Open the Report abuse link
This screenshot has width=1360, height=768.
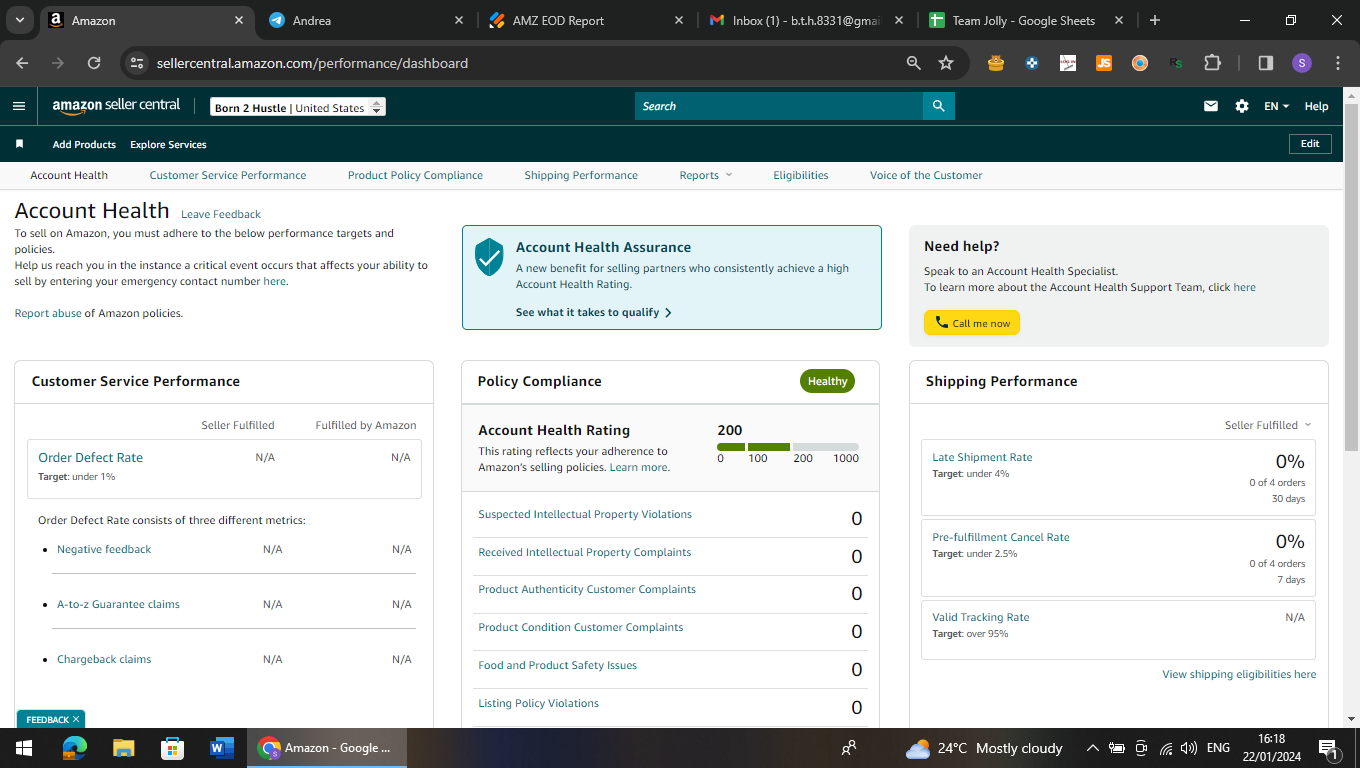point(48,313)
